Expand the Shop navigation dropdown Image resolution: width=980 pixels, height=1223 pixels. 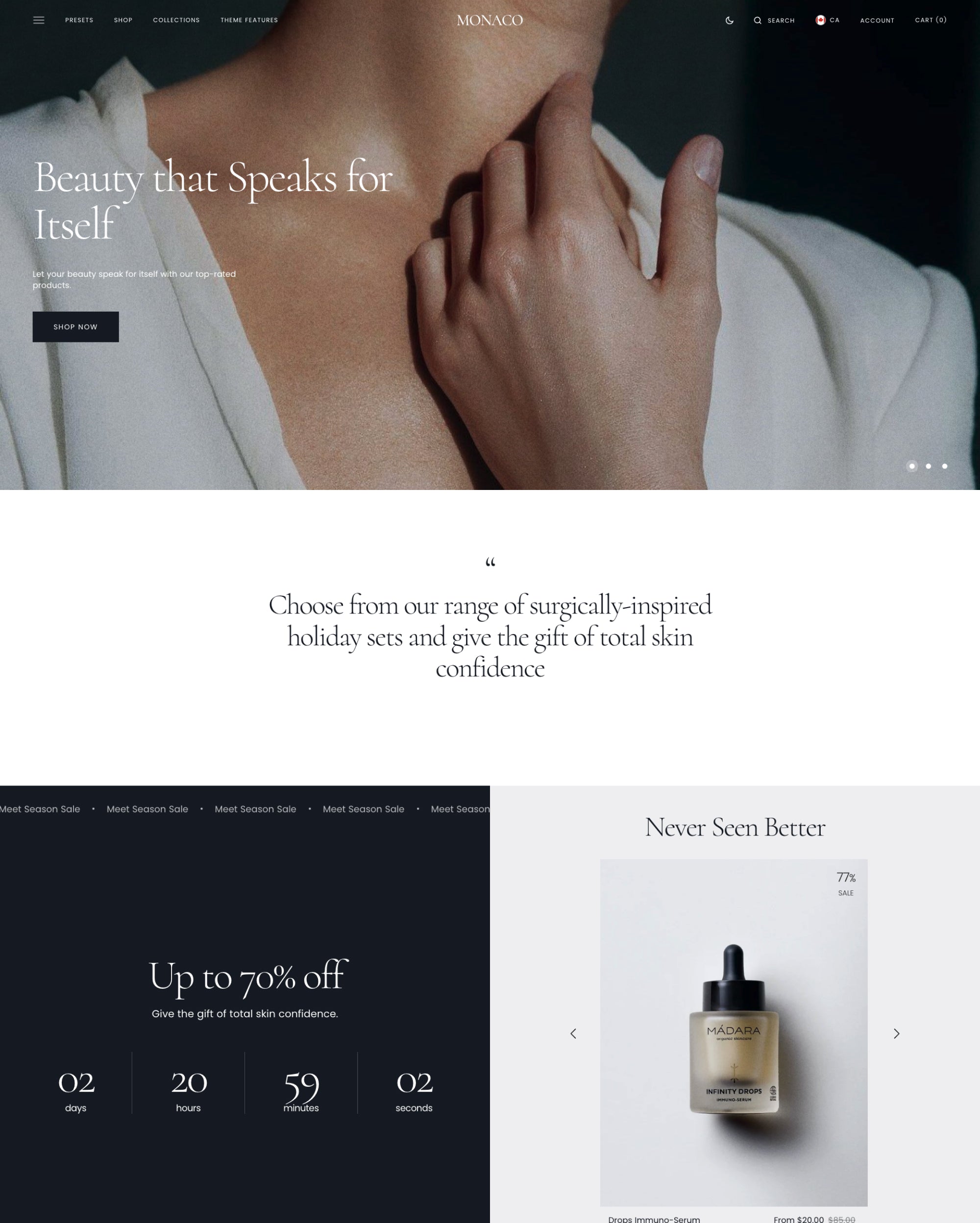123,20
